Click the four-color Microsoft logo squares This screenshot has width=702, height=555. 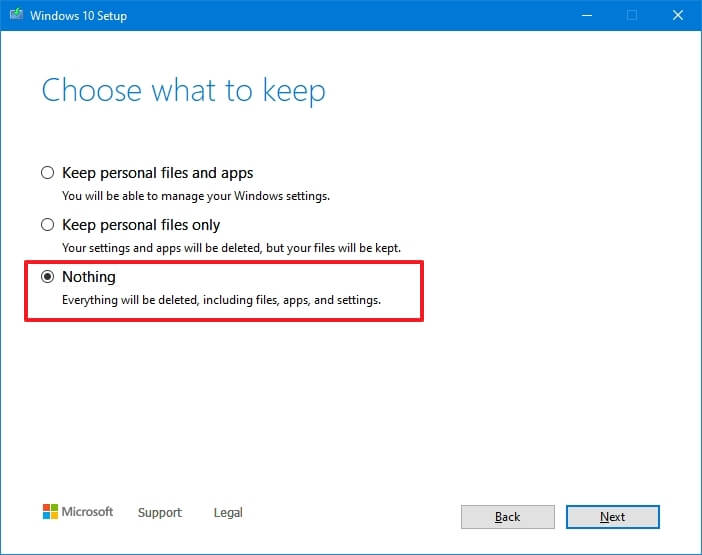coord(50,512)
